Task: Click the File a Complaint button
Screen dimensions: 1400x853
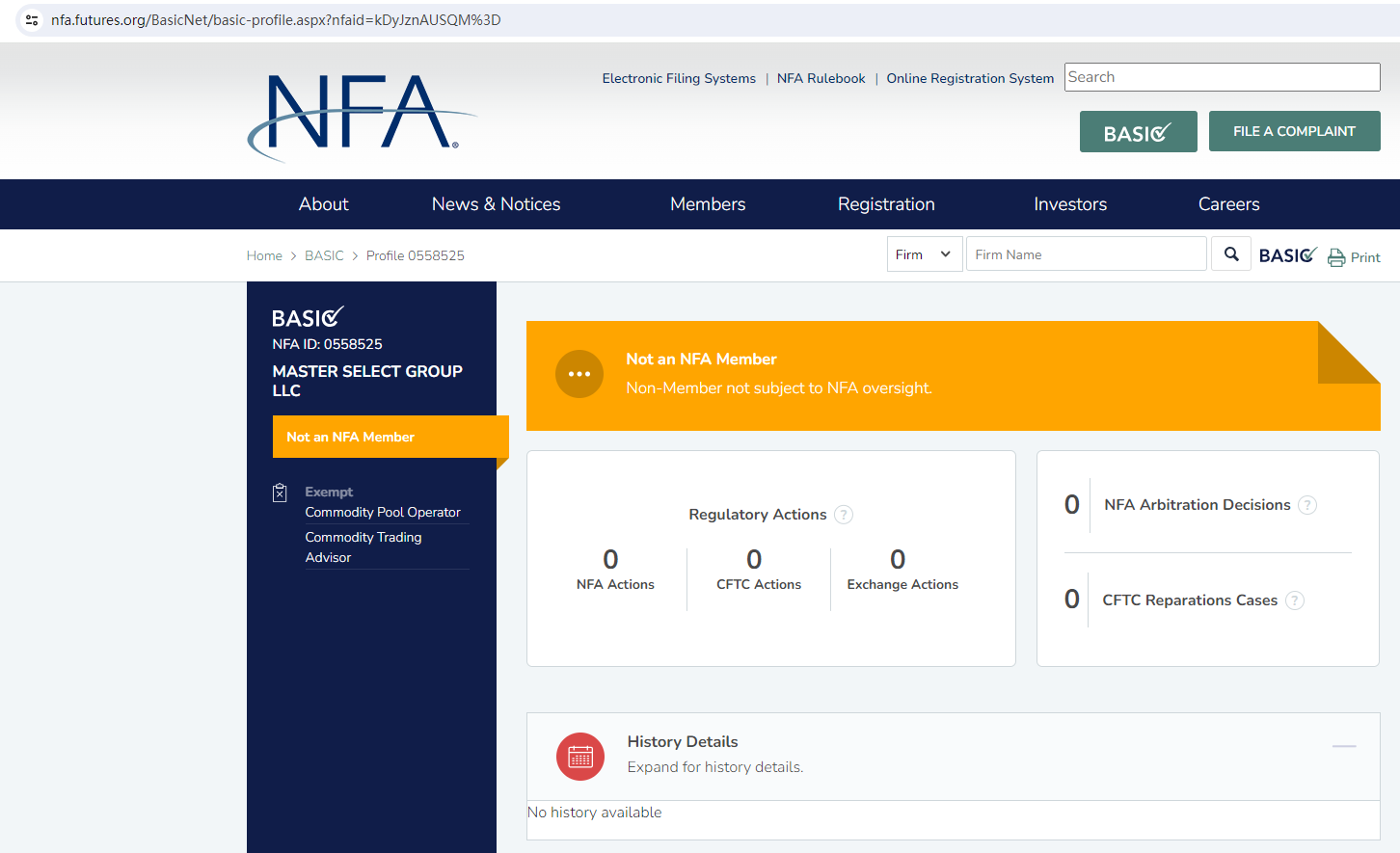Action: tap(1294, 132)
